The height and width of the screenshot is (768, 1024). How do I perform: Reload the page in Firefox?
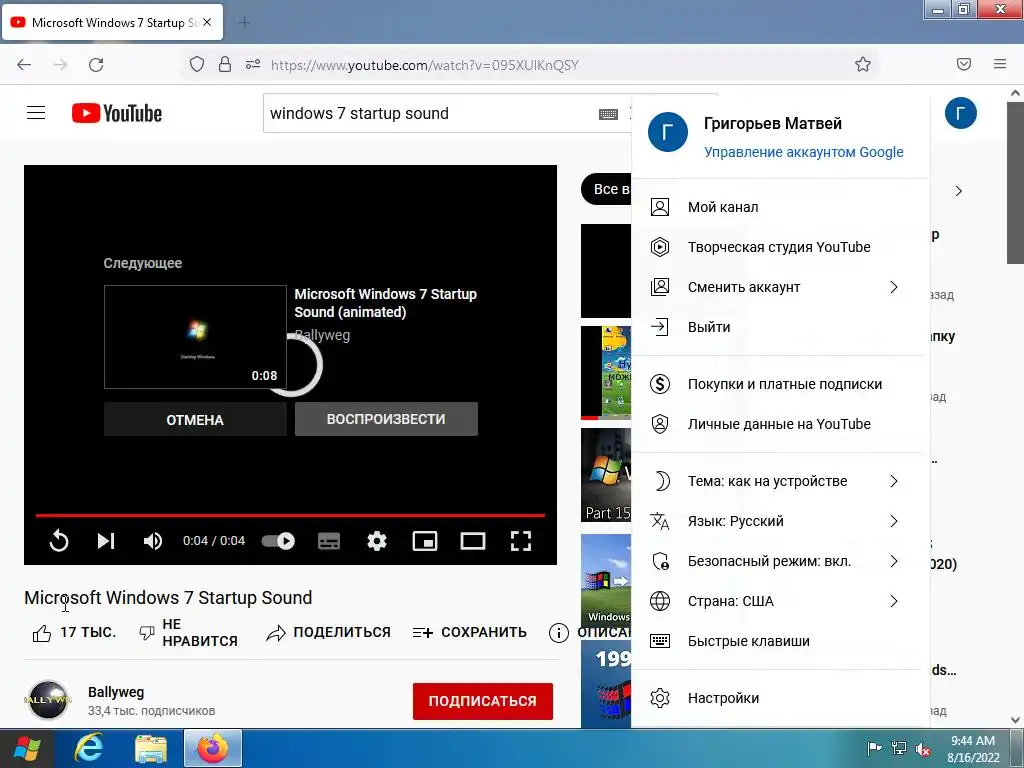tap(96, 65)
